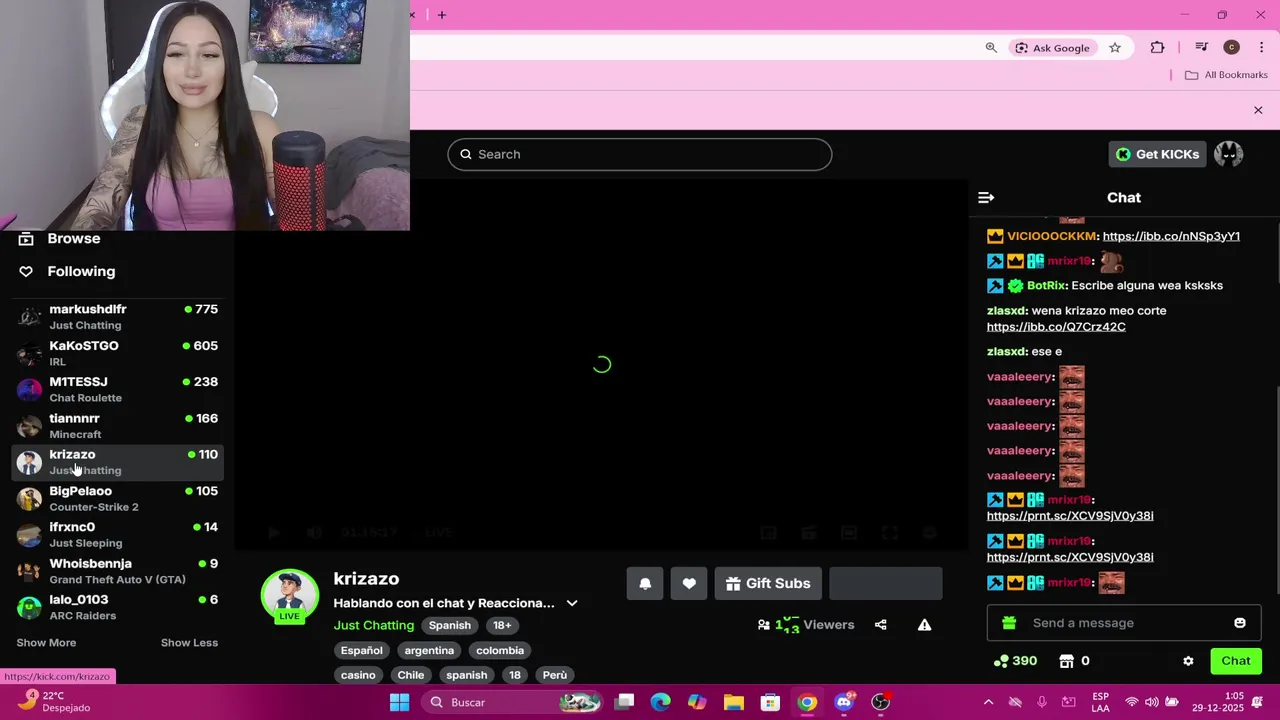Click the argentina tag

click(x=429, y=650)
